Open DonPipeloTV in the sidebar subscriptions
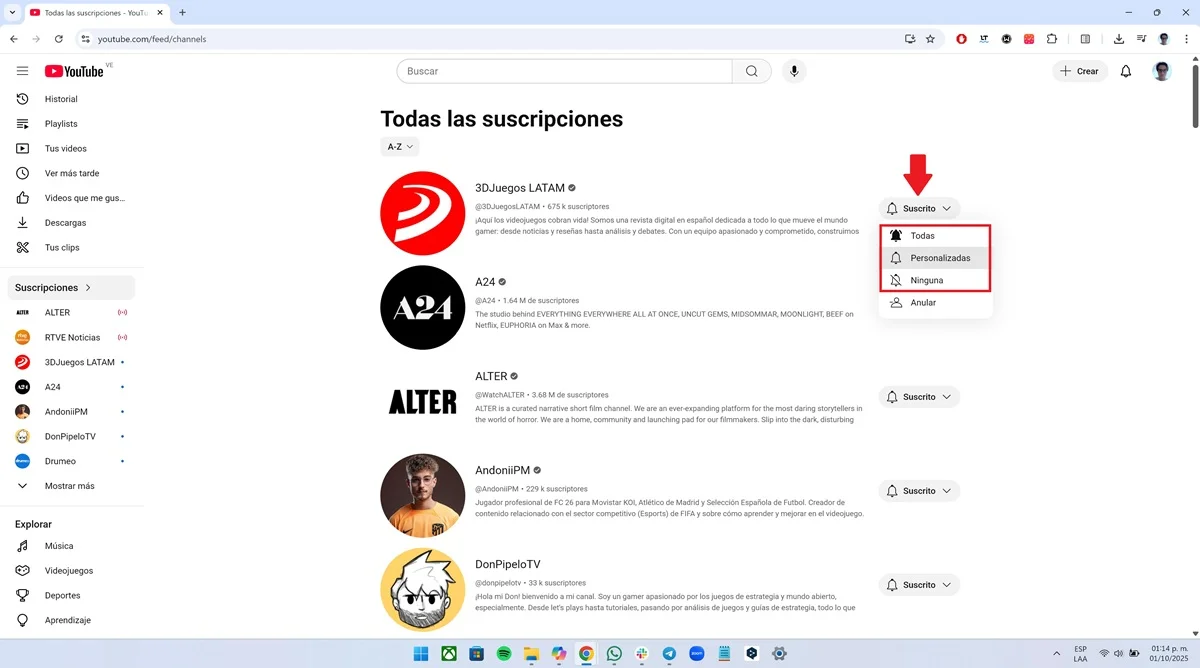 point(71,436)
